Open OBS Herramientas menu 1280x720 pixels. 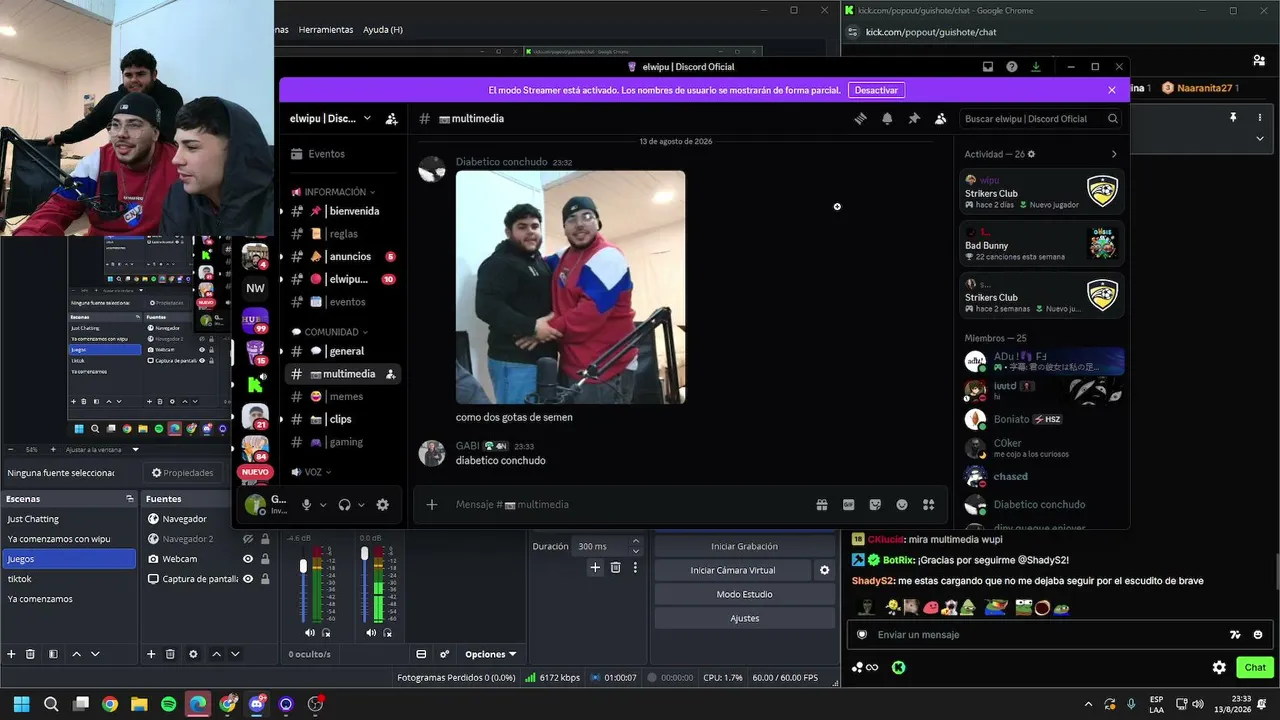(x=326, y=30)
